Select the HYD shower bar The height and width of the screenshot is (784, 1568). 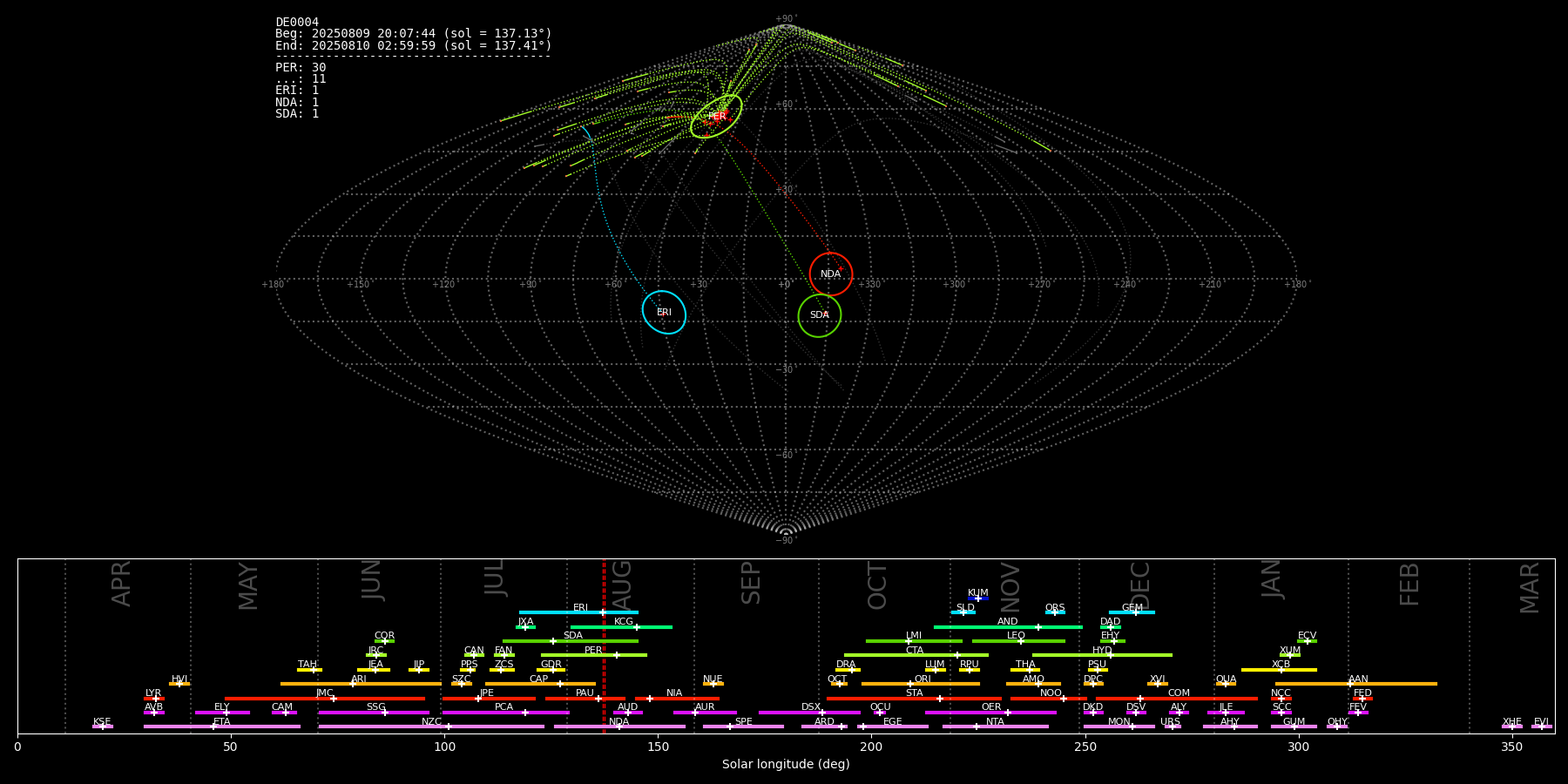(1102, 655)
